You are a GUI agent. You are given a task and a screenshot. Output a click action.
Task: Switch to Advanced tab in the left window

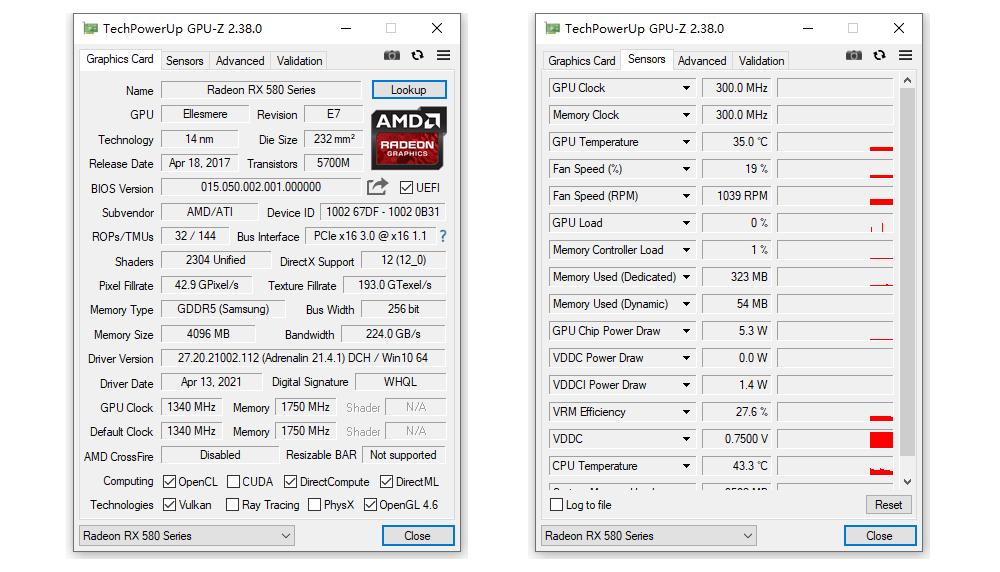tap(240, 61)
